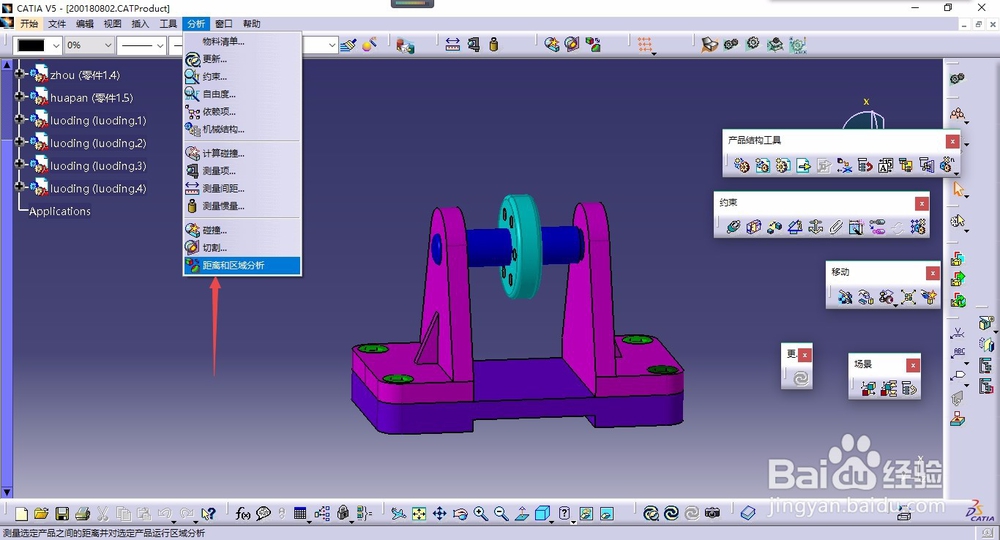Expand the luoding (luoding.2) tree node
The width and height of the screenshot is (1000, 540).
(x=20, y=142)
